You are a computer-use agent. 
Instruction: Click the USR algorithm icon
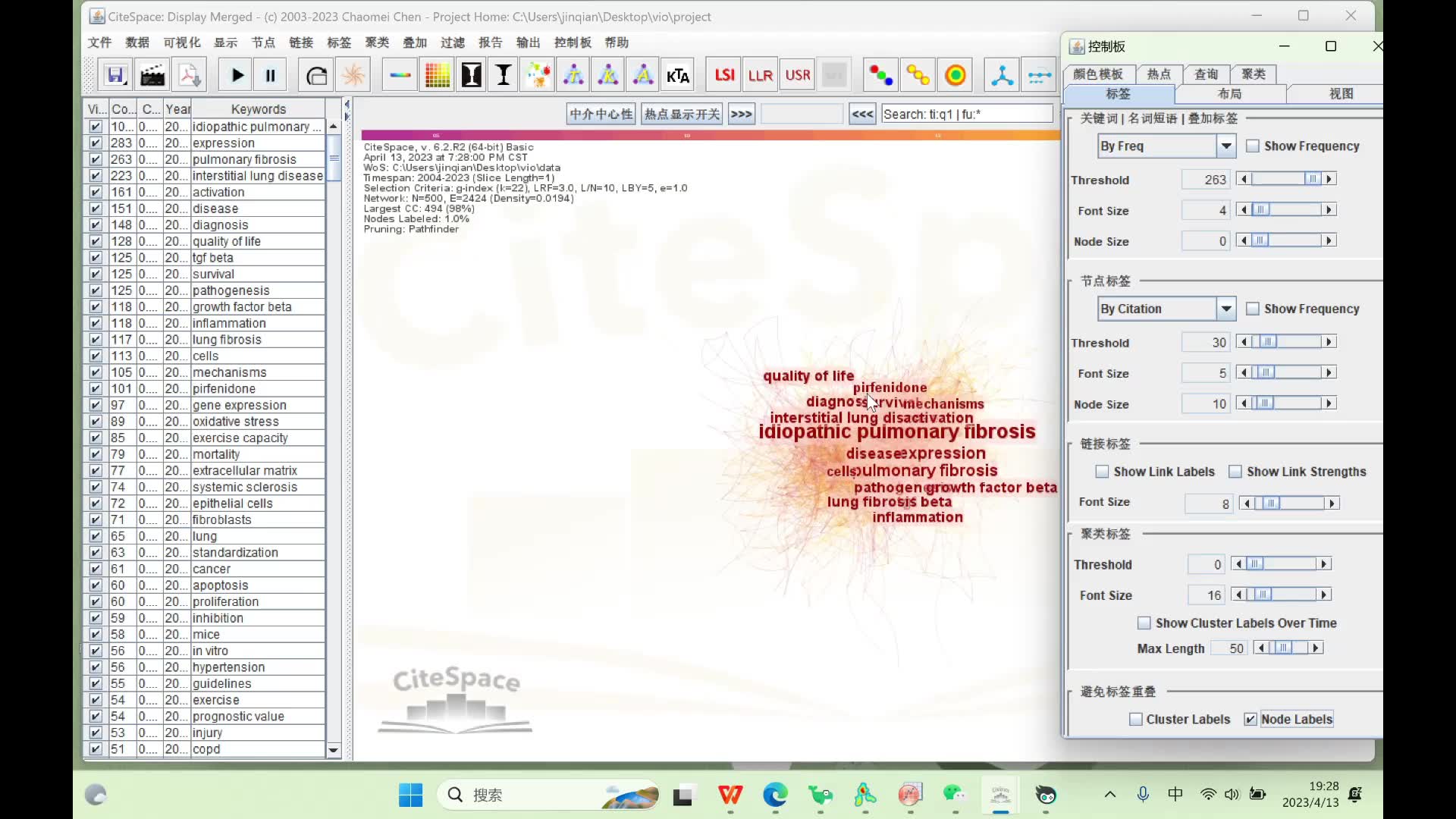[x=797, y=75]
